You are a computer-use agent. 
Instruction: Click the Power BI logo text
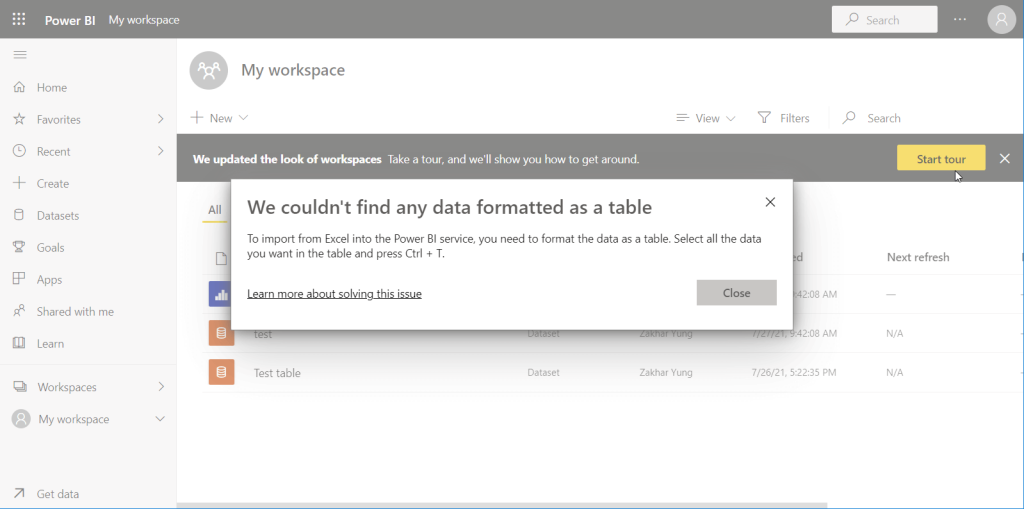click(x=70, y=20)
